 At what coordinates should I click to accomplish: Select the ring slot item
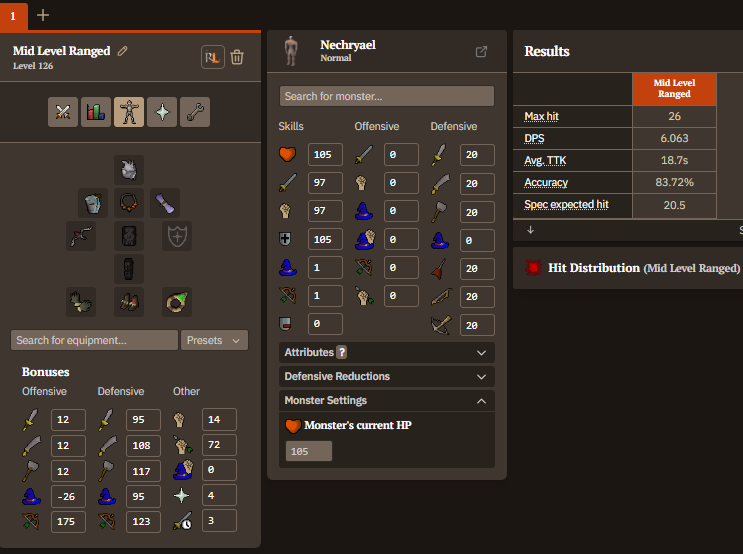pos(176,301)
